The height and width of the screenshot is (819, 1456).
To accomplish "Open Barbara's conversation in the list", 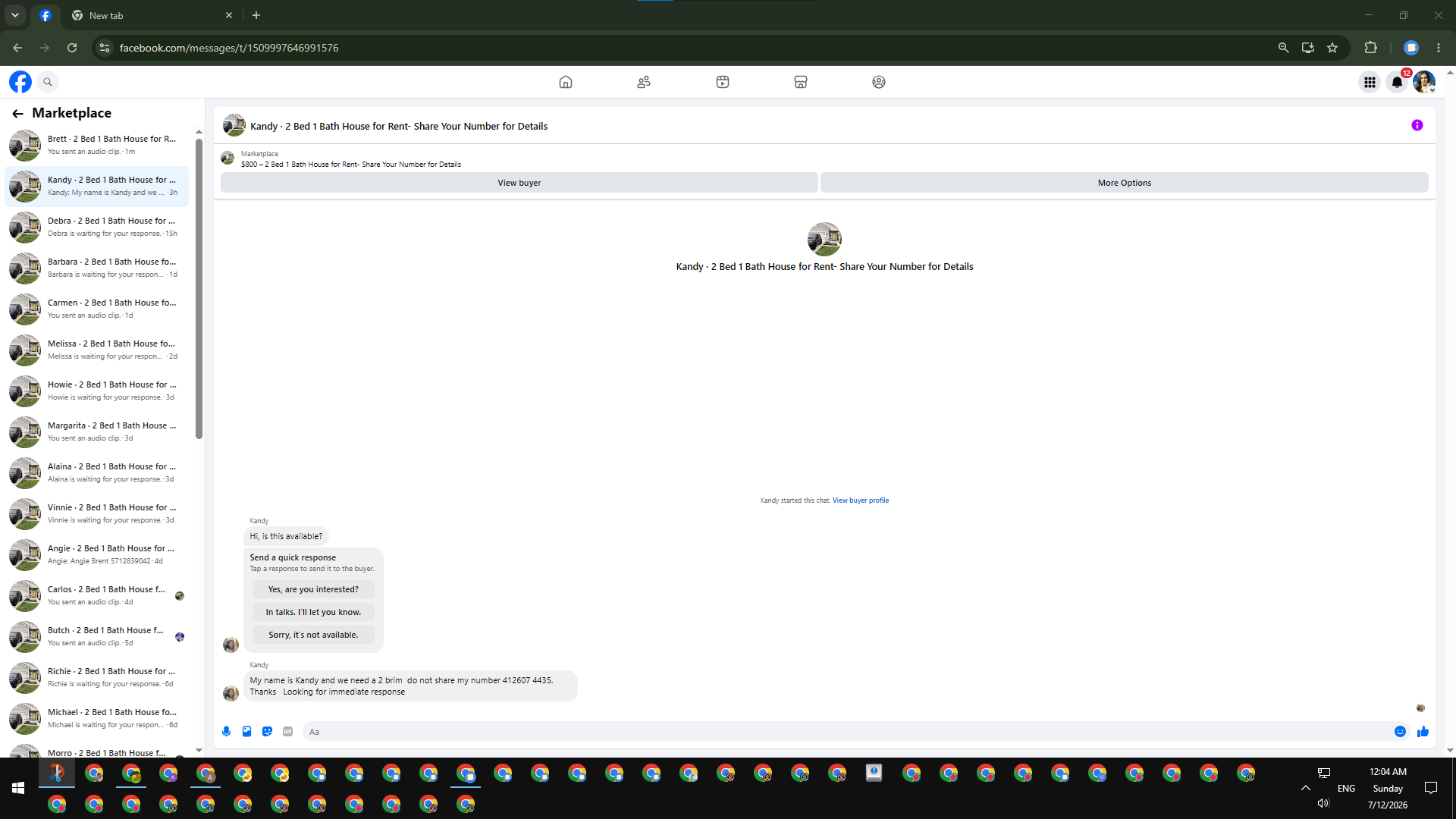I will click(97, 268).
